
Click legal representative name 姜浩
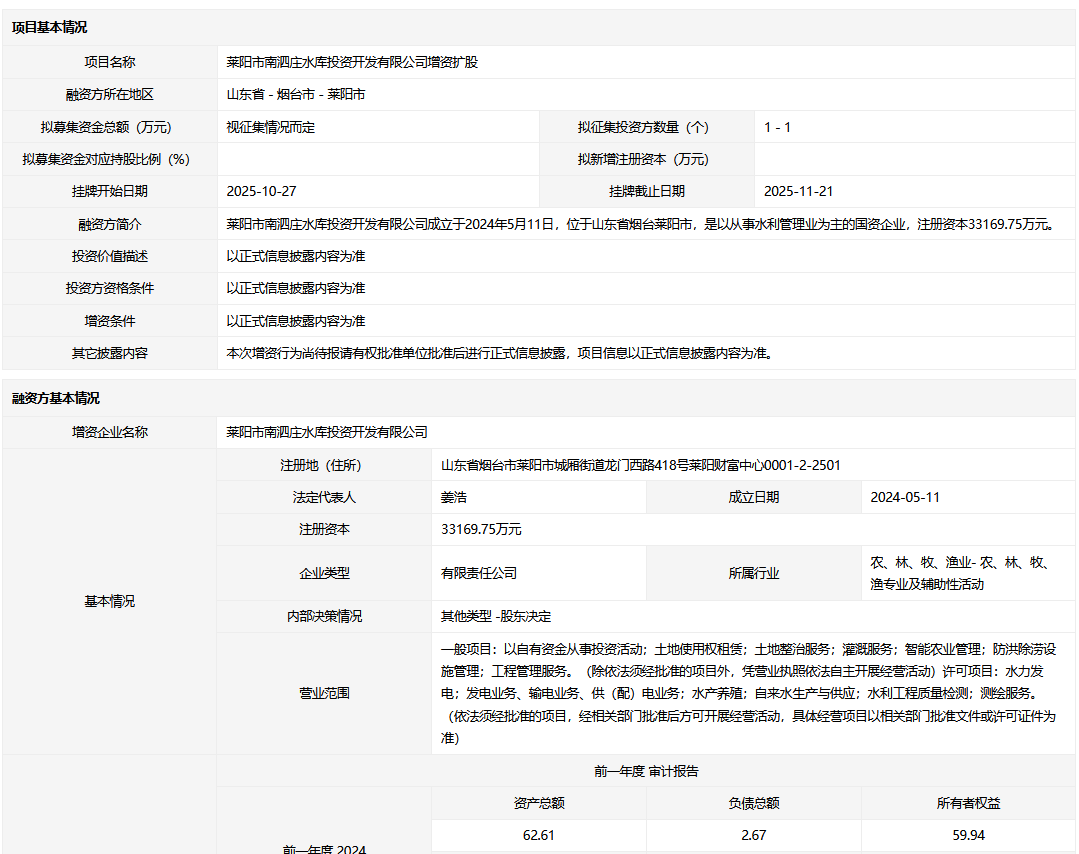[x=454, y=497]
